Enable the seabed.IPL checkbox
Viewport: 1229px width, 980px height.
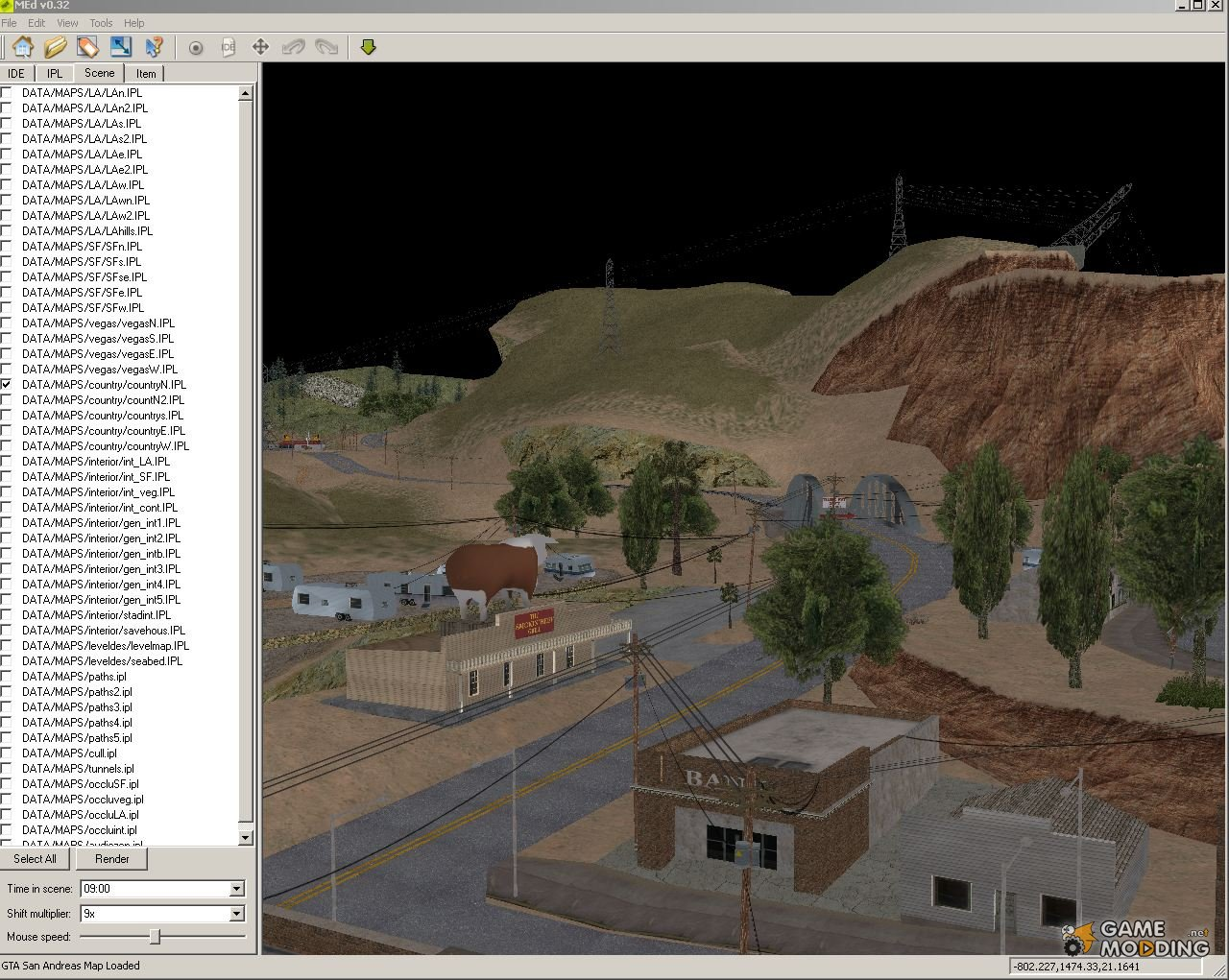7,660
